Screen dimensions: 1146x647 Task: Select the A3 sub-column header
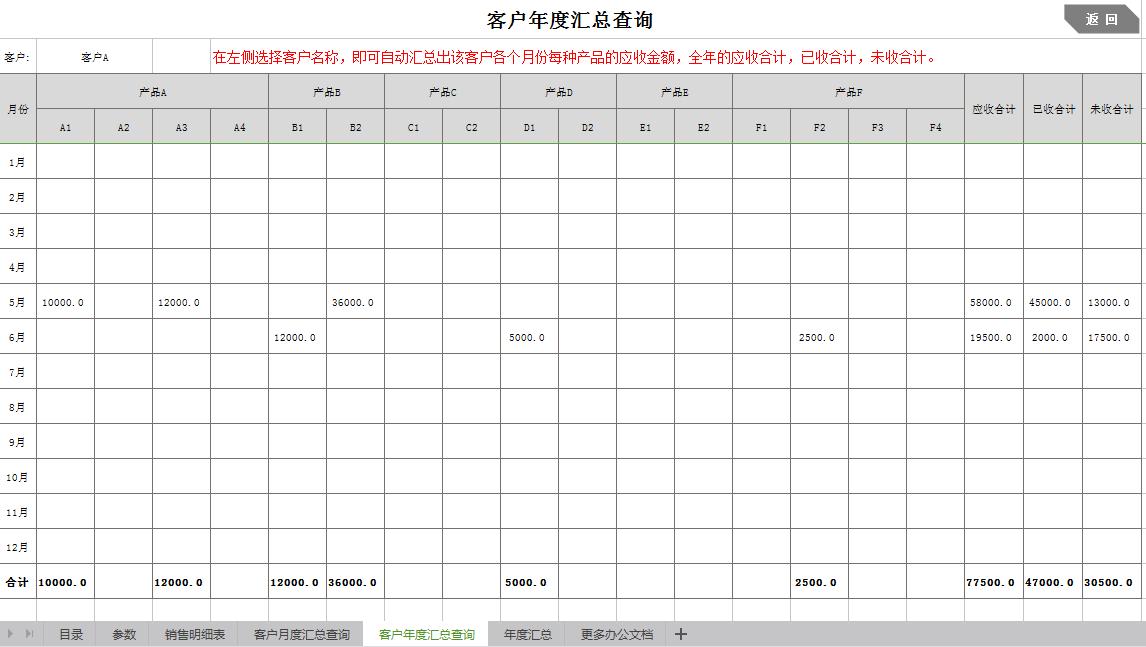181,127
